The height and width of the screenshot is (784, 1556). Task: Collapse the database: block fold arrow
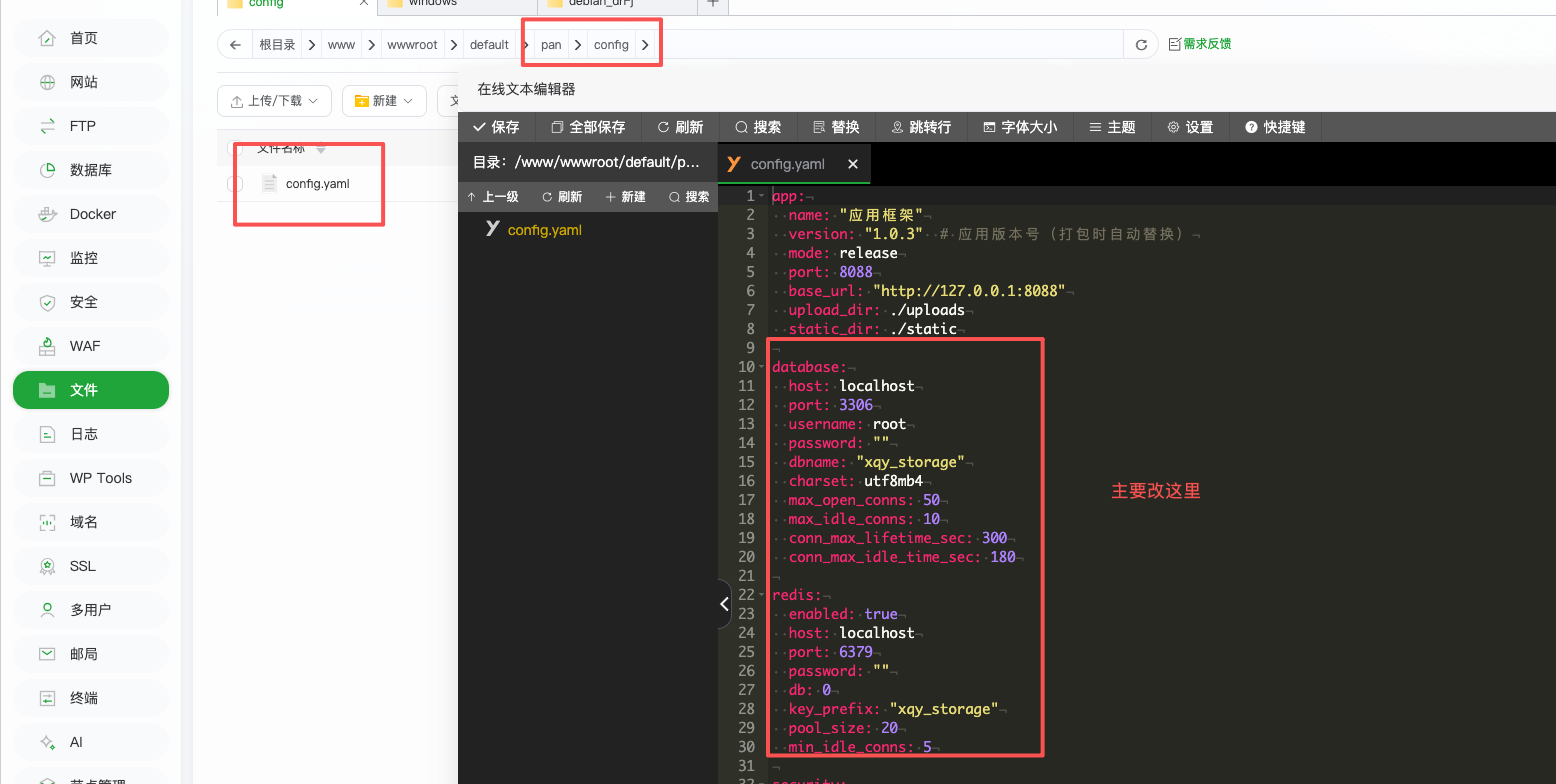click(762, 367)
